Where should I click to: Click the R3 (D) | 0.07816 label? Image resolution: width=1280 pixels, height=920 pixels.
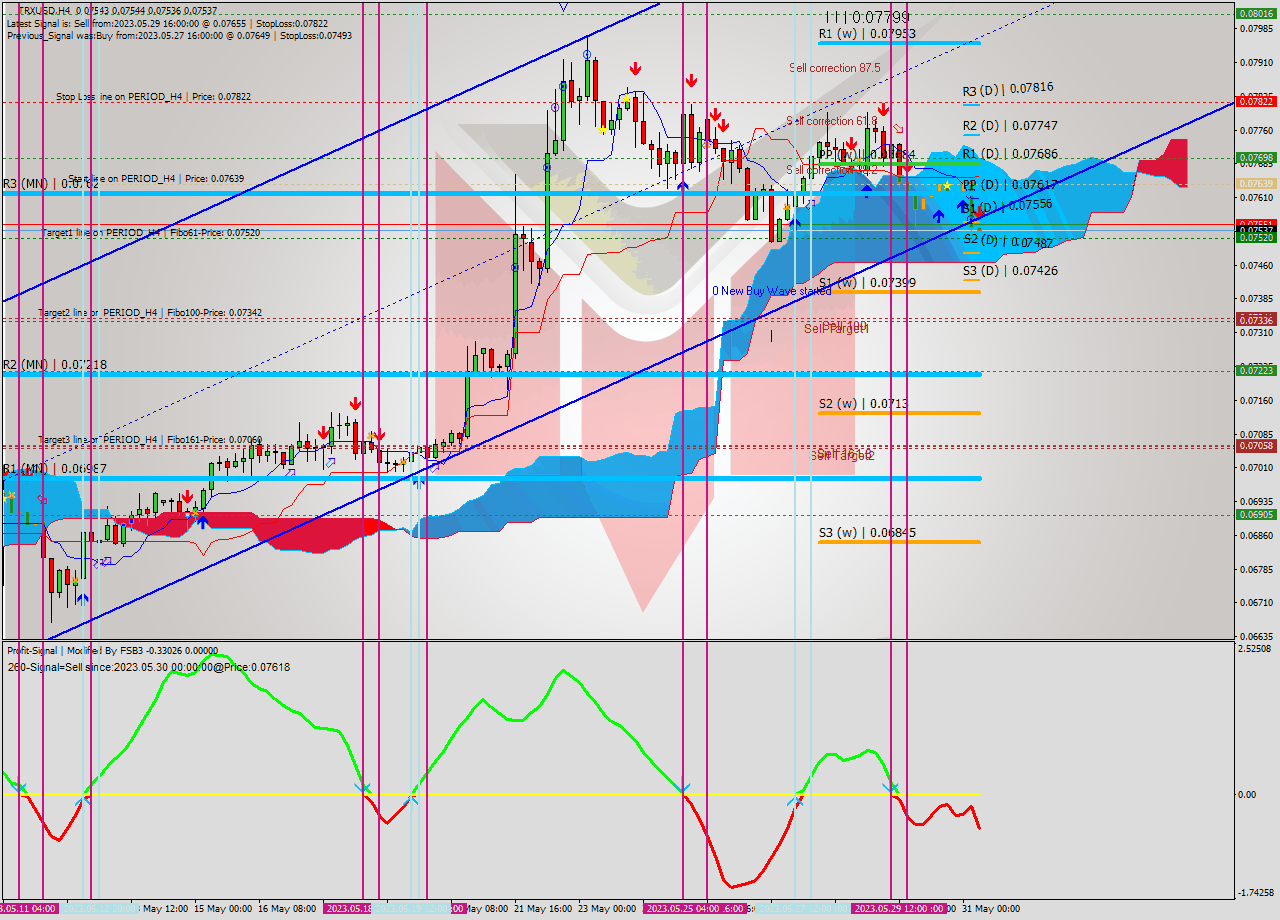[x=1009, y=88]
